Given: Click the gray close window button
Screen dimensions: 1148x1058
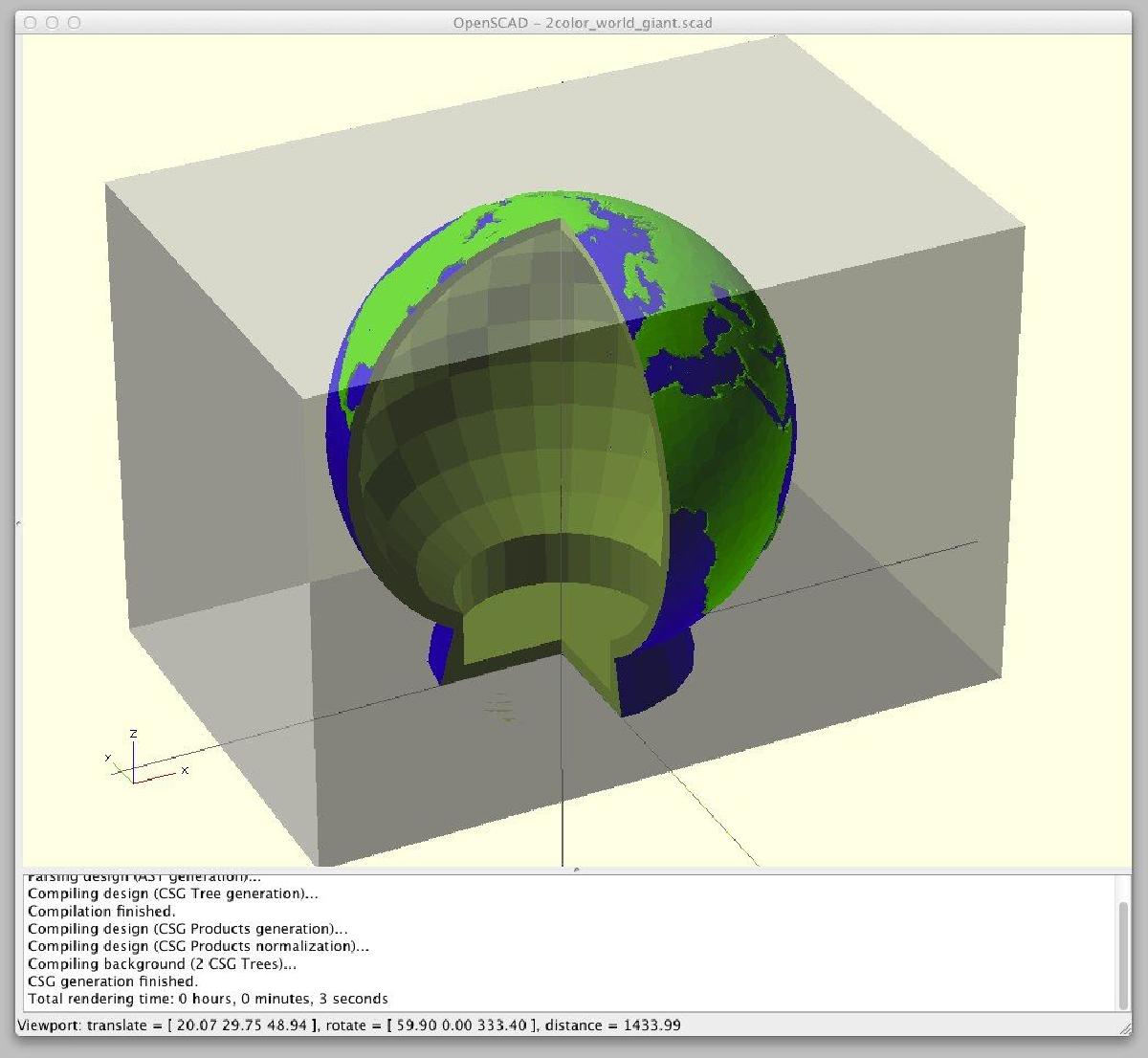Looking at the screenshot, I should (31, 22).
